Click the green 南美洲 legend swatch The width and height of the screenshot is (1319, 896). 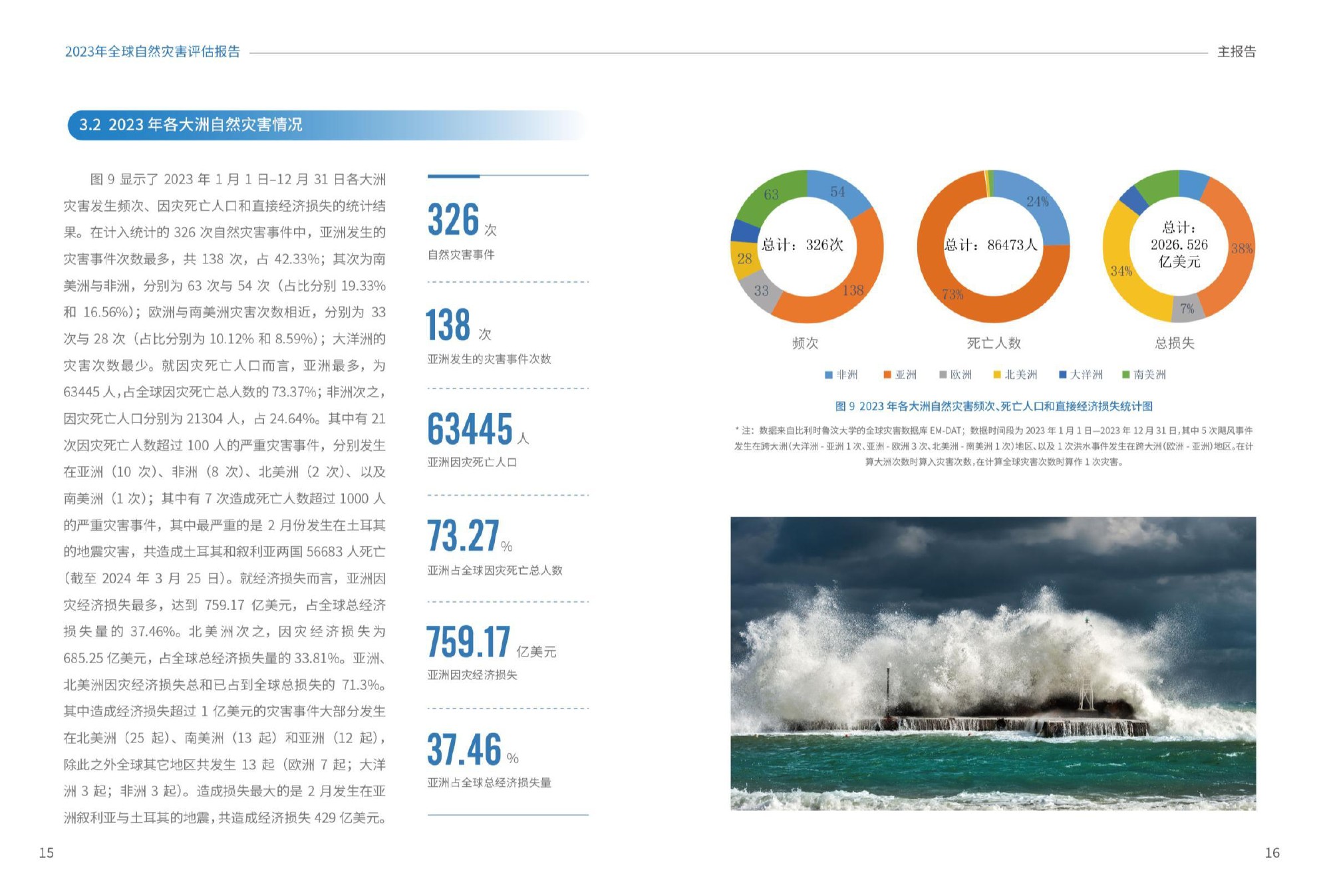(x=1125, y=375)
